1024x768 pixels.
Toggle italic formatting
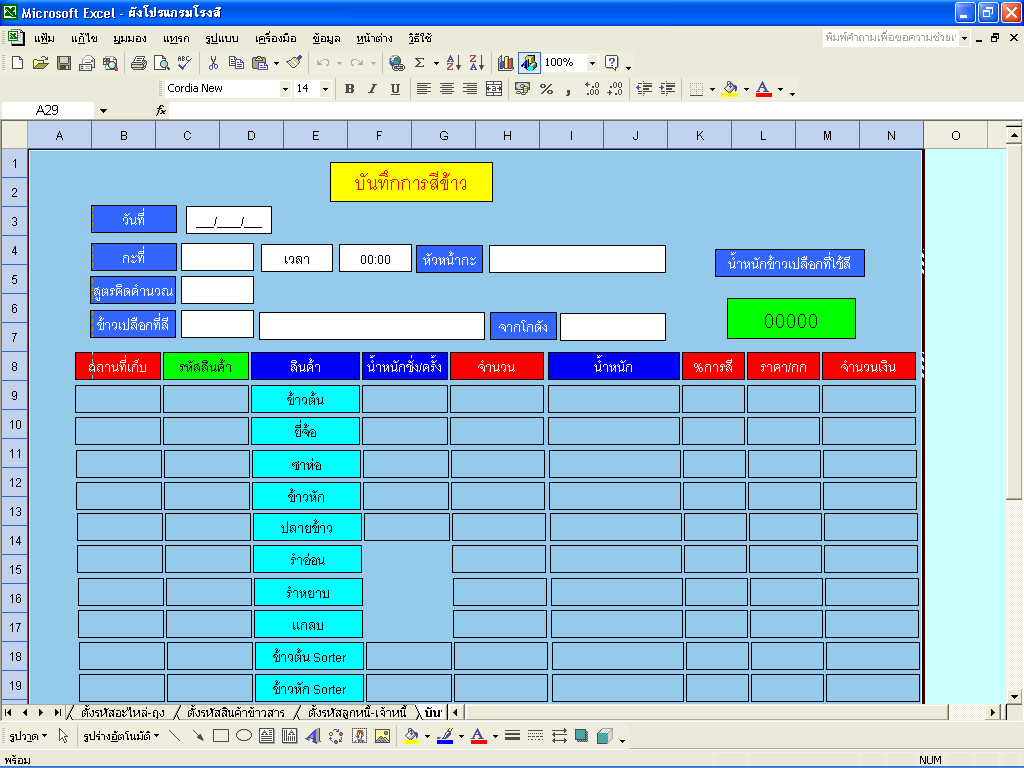point(372,89)
